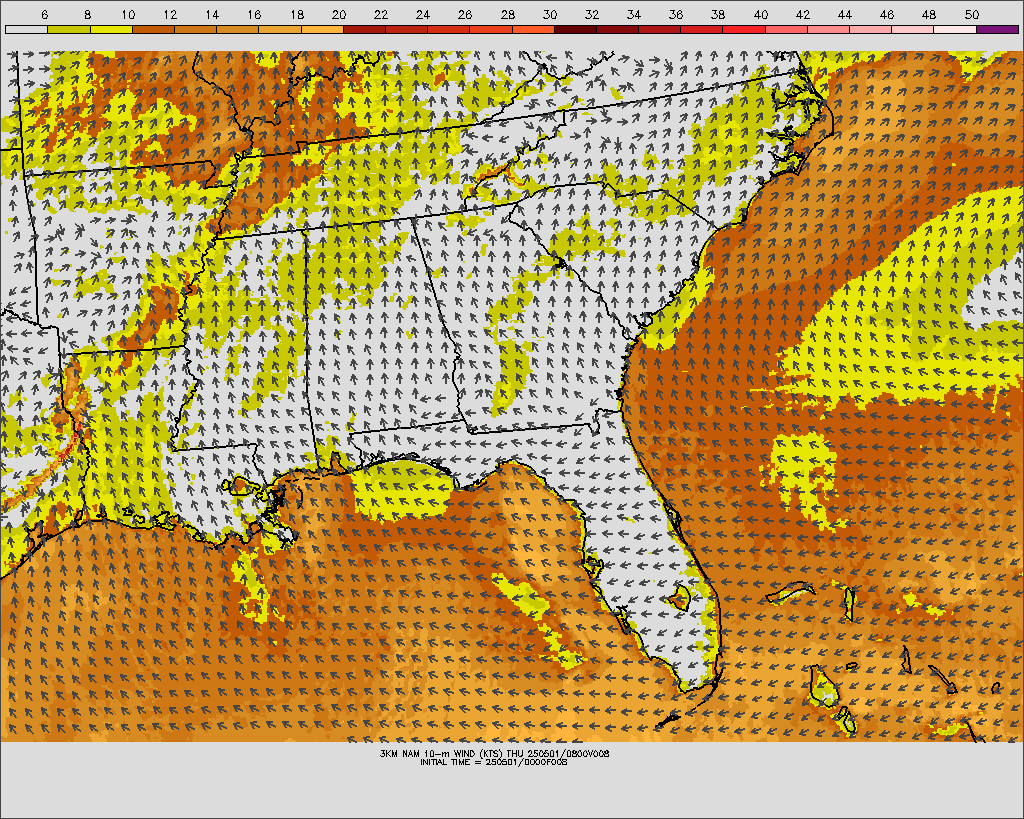Click the bright red legend swatch between 38 and 40
Image resolution: width=1024 pixels, height=819 pixels.
[744, 29]
